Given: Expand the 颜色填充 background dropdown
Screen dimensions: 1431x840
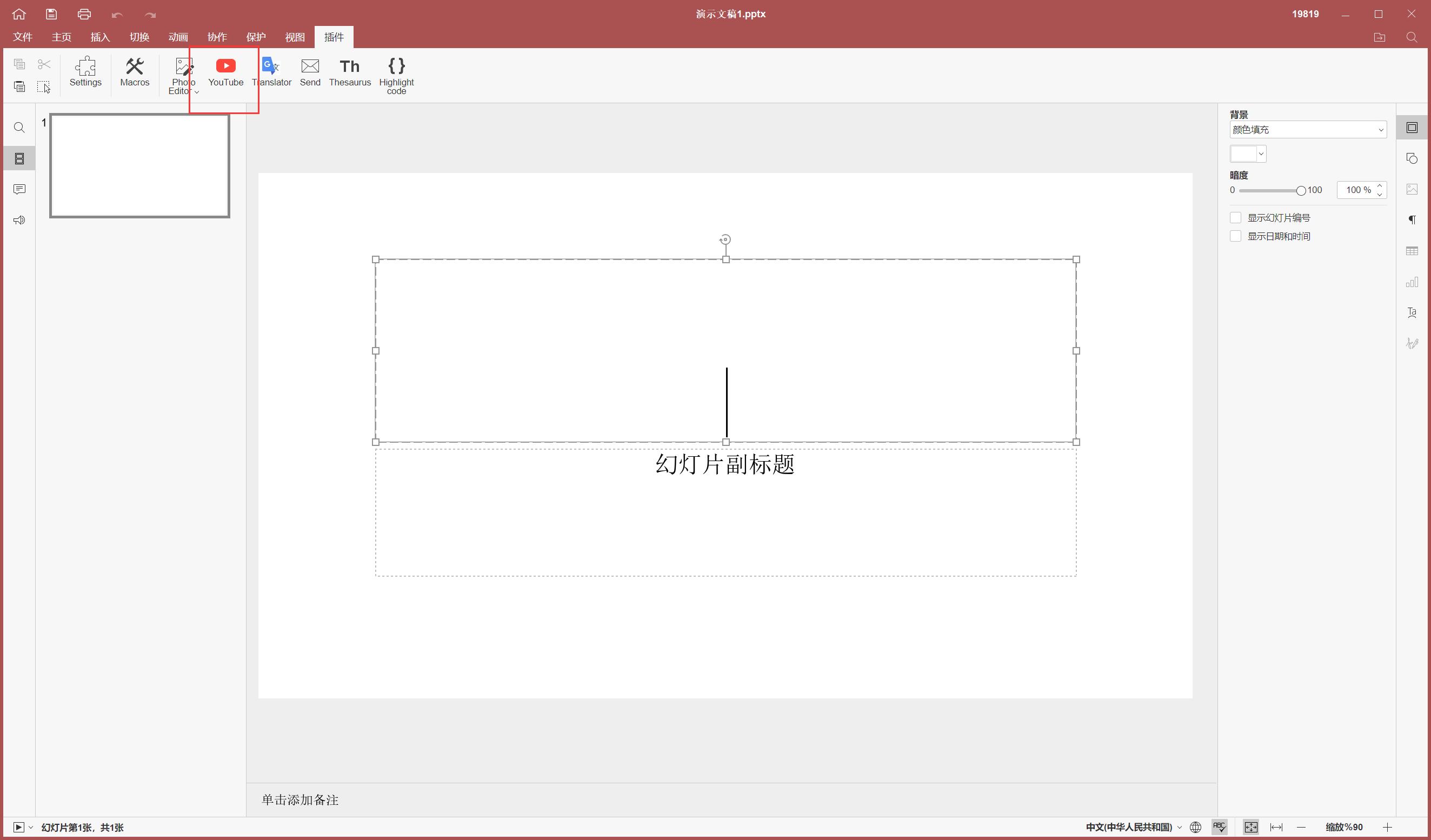Looking at the screenshot, I should pyautogui.click(x=1308, y=130).
